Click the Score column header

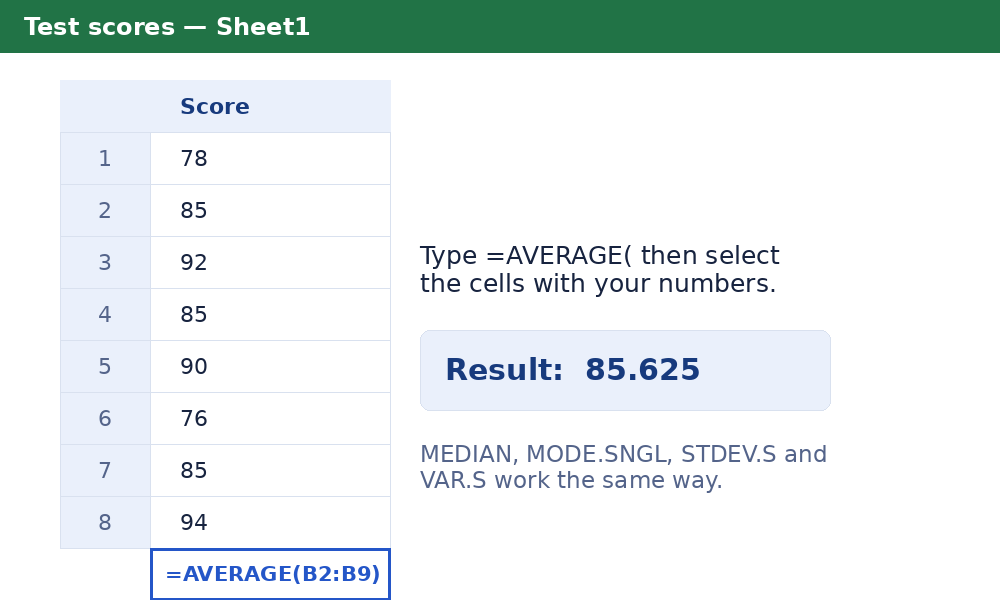click(x=270, y=106)
